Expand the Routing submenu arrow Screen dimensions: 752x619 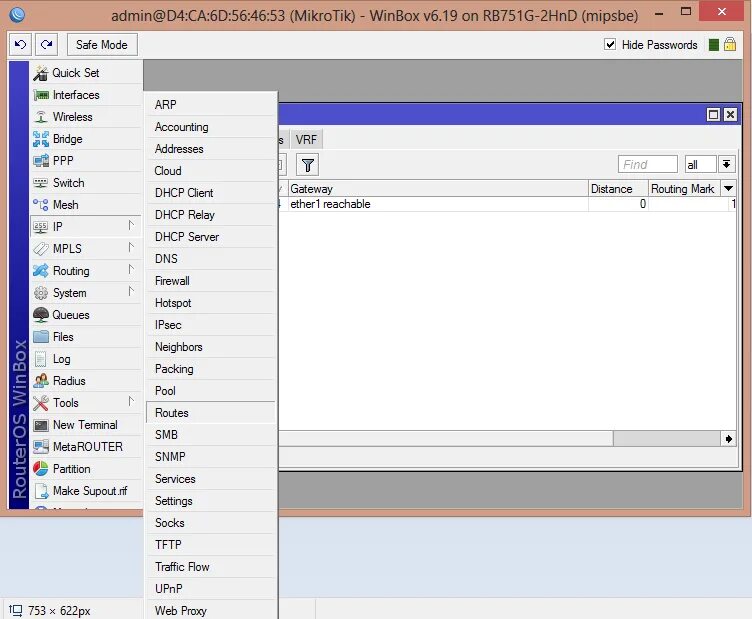pyautogui.click(x=131, y=270)
